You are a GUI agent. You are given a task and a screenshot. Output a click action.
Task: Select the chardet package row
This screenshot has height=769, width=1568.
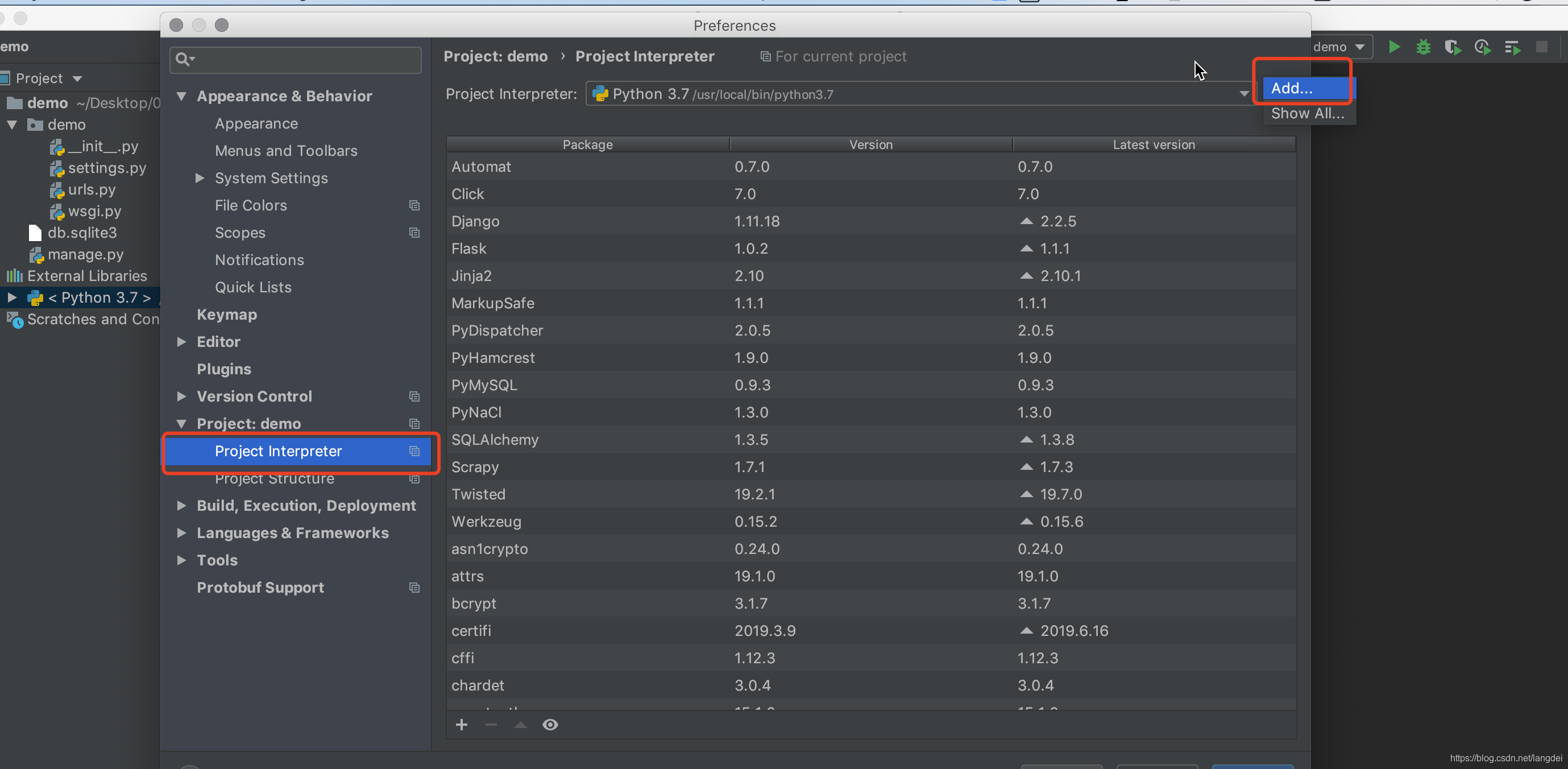871,685
